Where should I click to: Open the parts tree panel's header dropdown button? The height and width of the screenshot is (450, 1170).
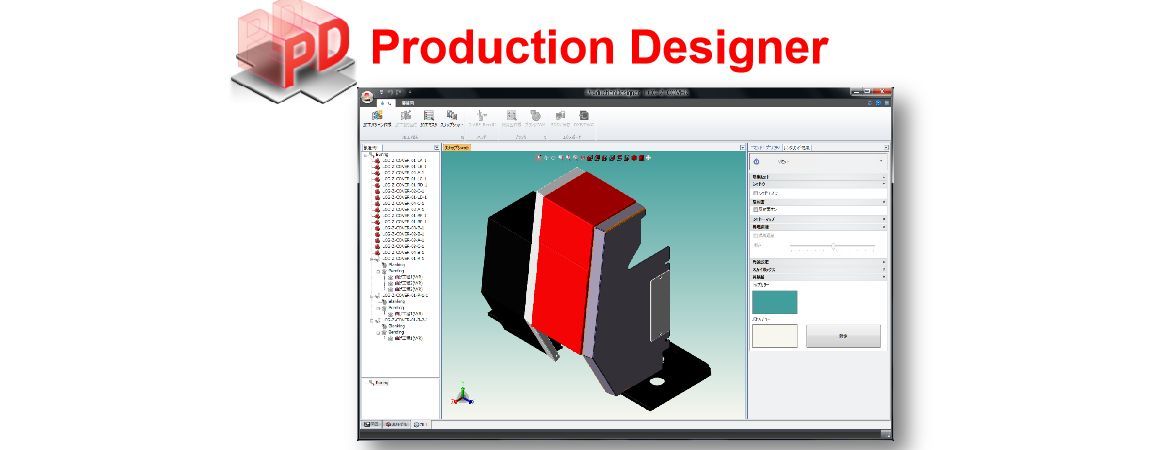tap(436, 148)
